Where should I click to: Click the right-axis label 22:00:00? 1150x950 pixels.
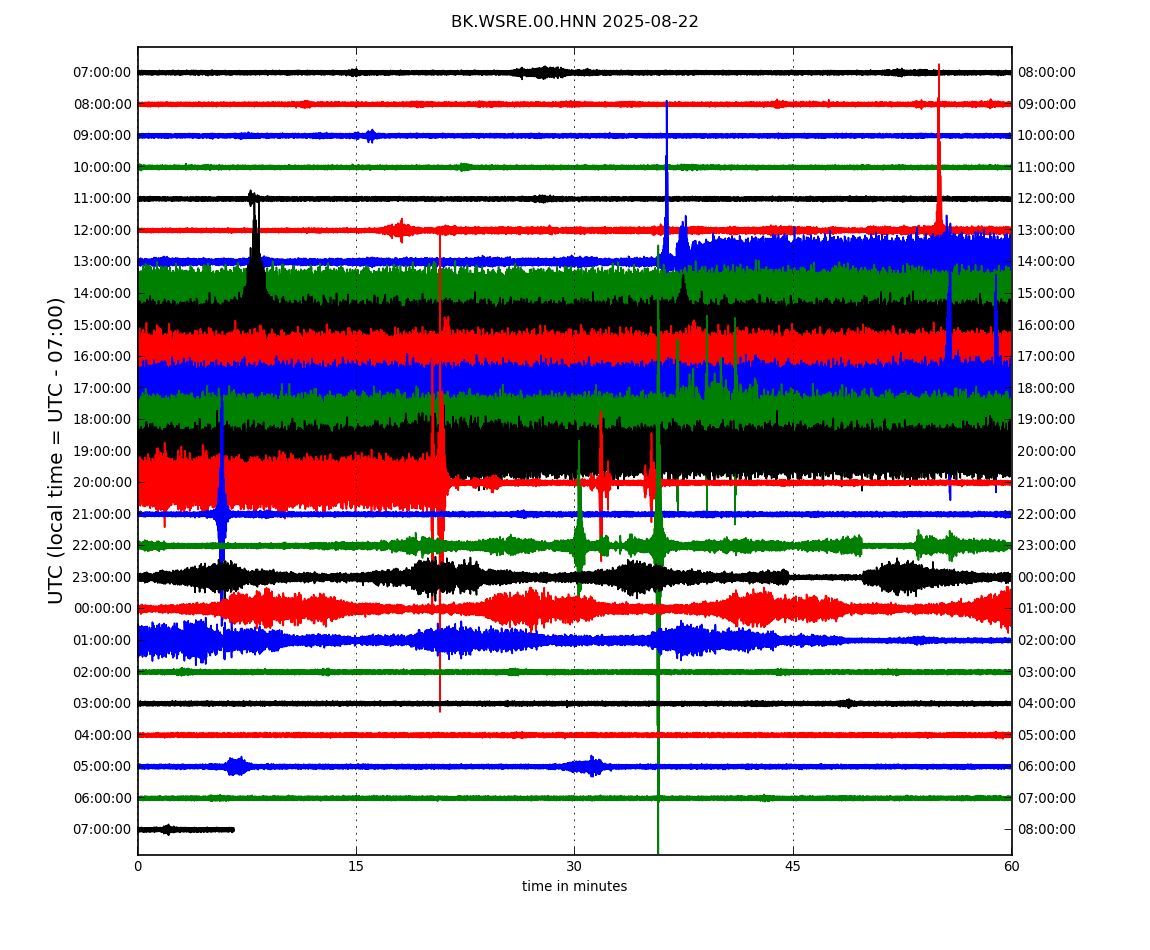[1047, 514]
